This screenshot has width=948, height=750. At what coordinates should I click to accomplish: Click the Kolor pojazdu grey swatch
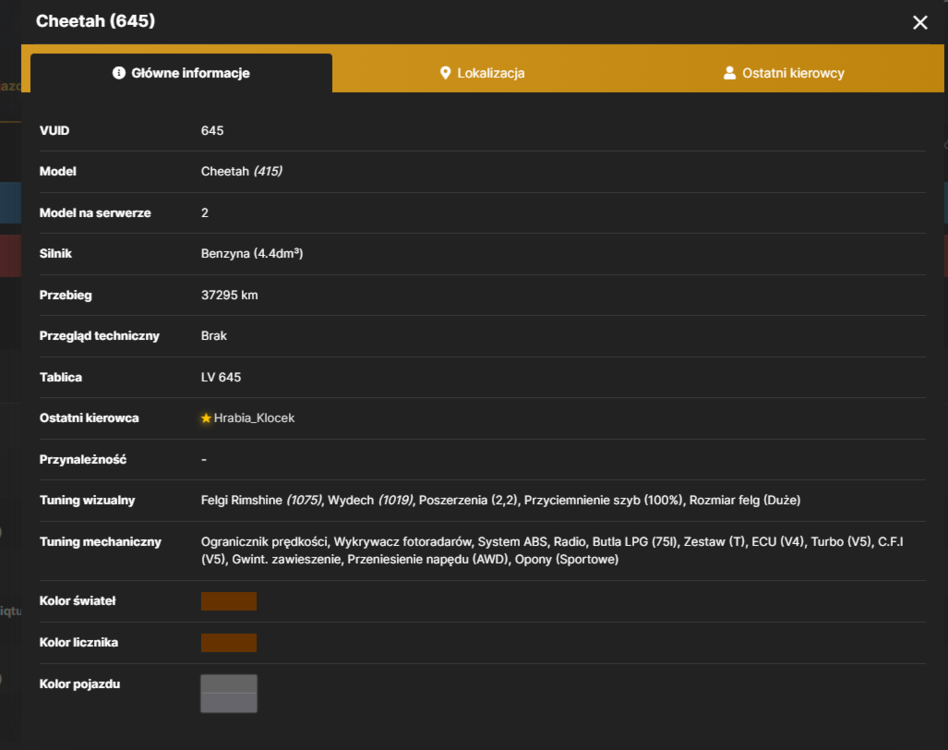coord(229,693)
